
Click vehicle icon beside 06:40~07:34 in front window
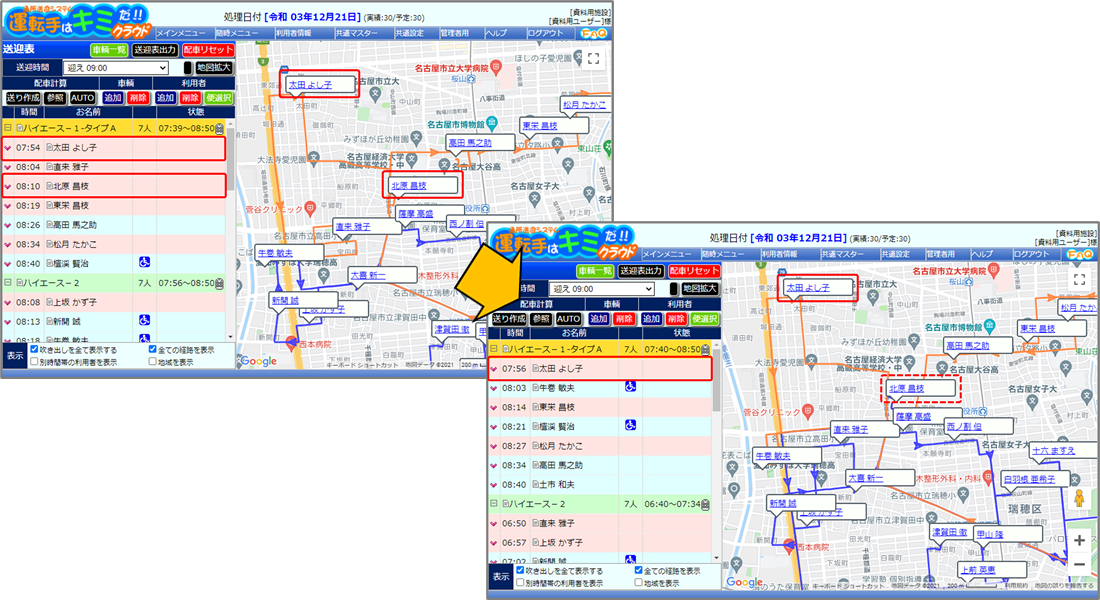pyautogui.click(x=705, y=505)
